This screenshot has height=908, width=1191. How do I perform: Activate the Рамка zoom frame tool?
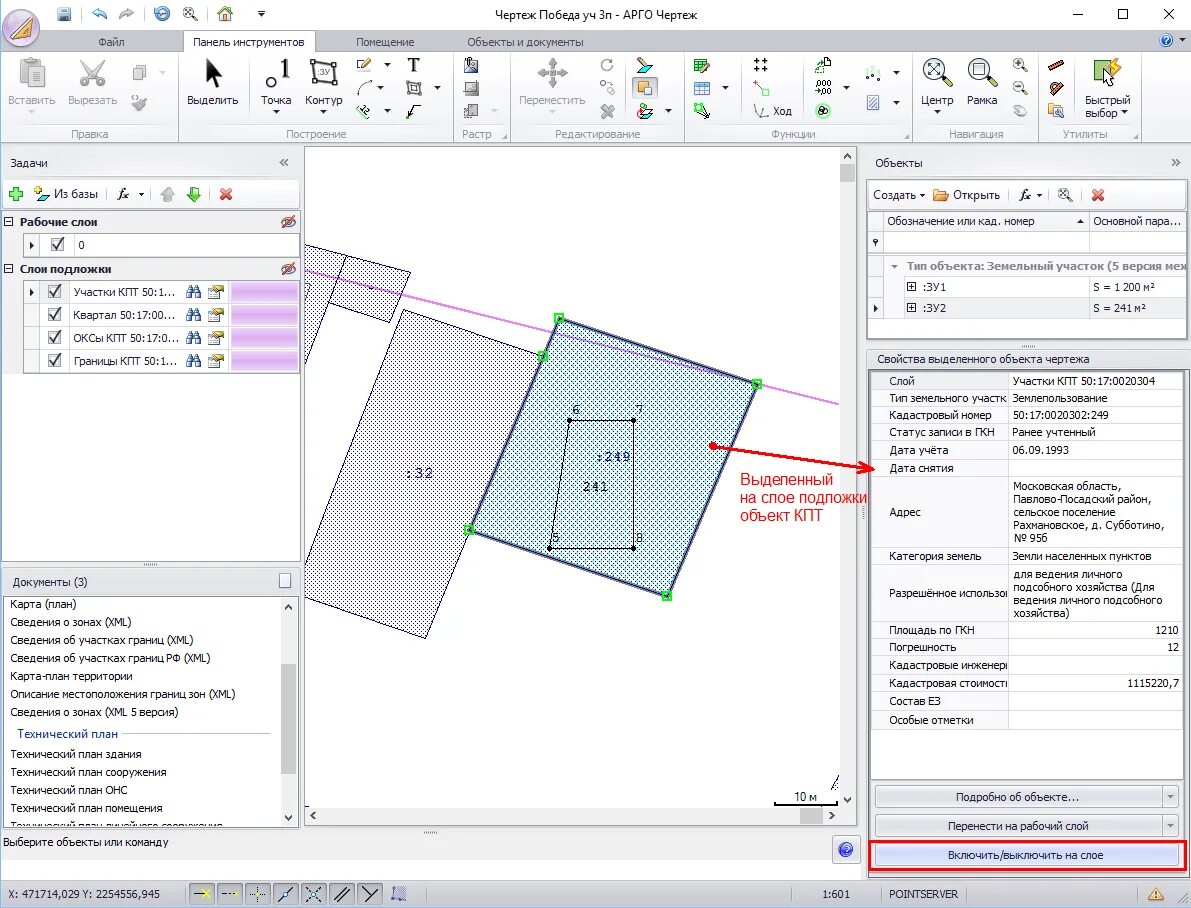tap(981, 82)
